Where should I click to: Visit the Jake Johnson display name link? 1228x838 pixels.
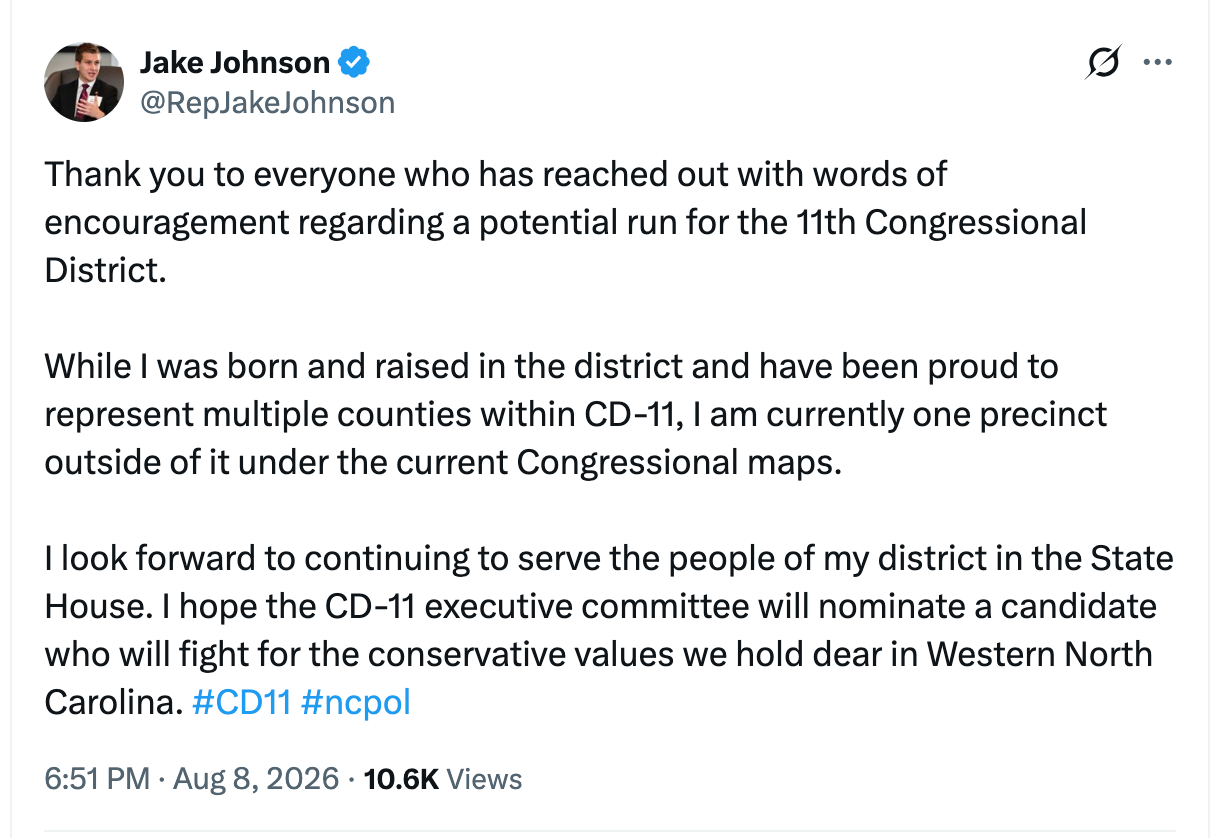pyautogui.click(x=235, y=63)
